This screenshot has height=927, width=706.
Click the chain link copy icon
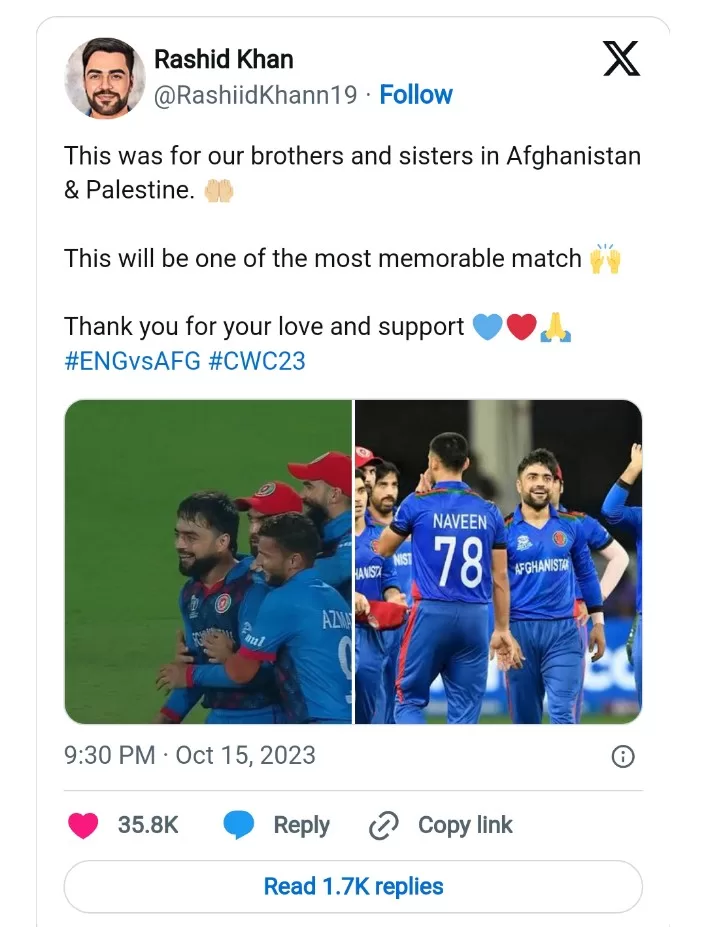pyautogui.click(x=384, y=825)
